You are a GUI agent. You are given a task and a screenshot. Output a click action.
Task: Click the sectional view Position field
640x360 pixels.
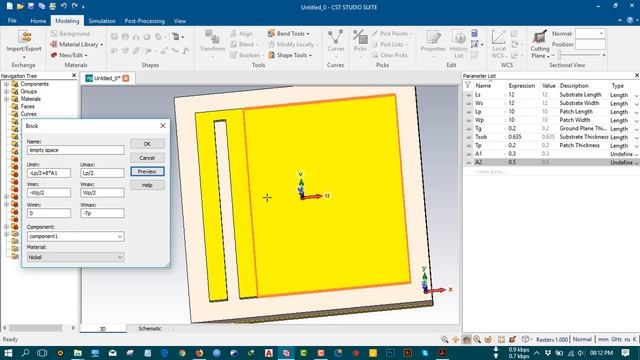[x=590, y=44]
